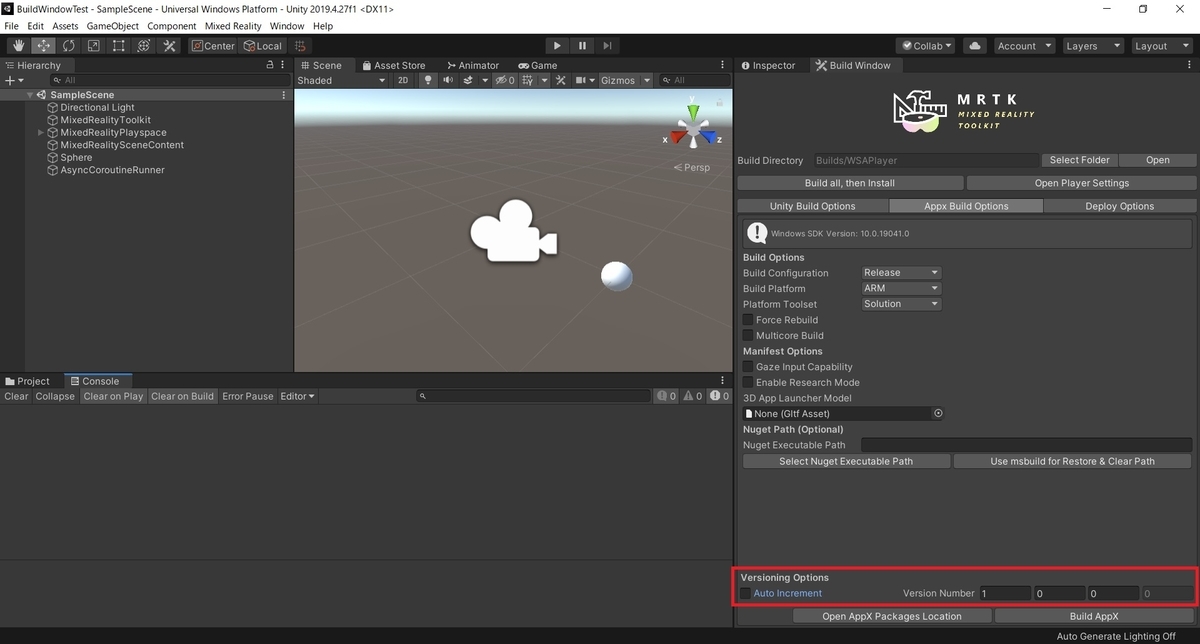Toggle scene audio speaker icon

click(448, 80)
